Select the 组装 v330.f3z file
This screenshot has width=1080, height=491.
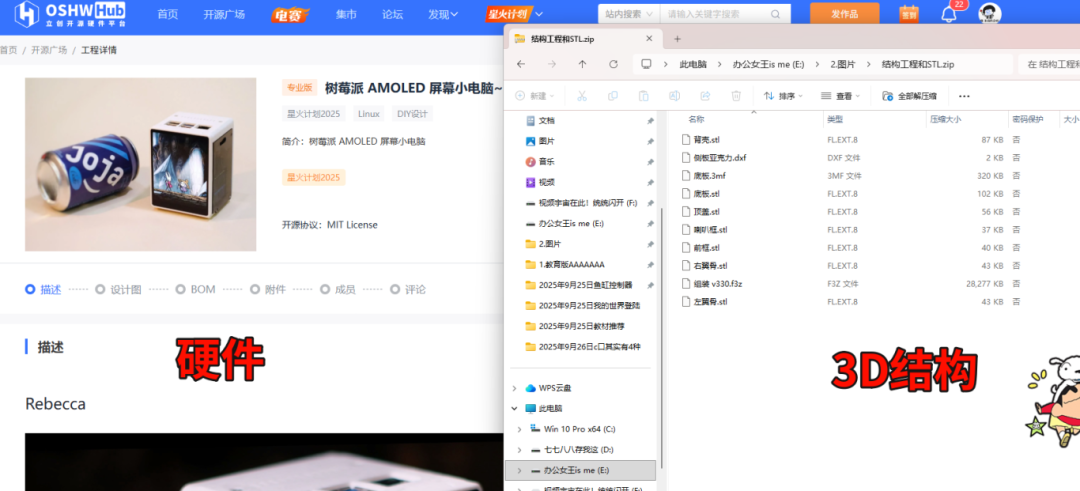coord(717,283)
